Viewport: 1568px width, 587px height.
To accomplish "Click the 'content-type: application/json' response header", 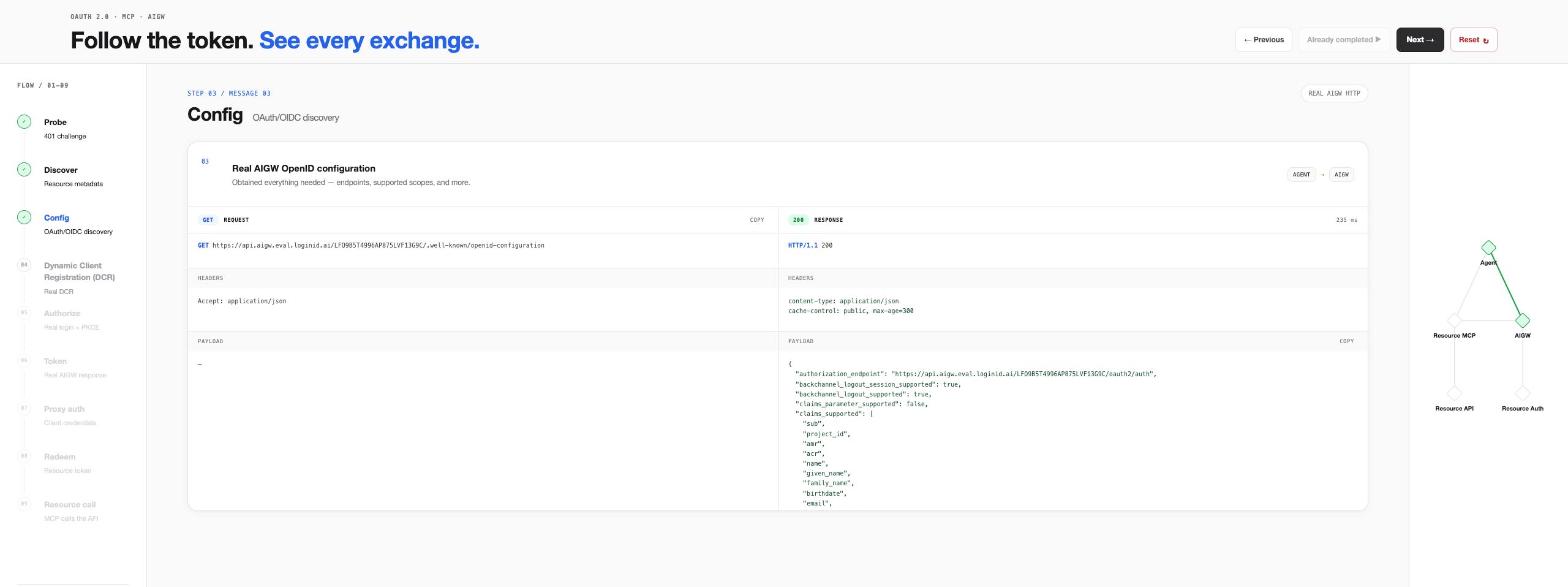I will (x=843, y=301).
